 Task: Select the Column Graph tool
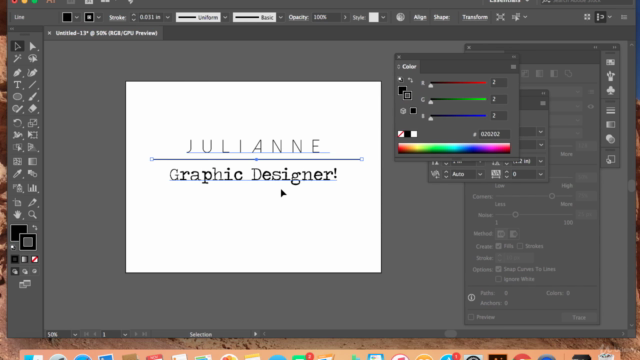point(33,188)
